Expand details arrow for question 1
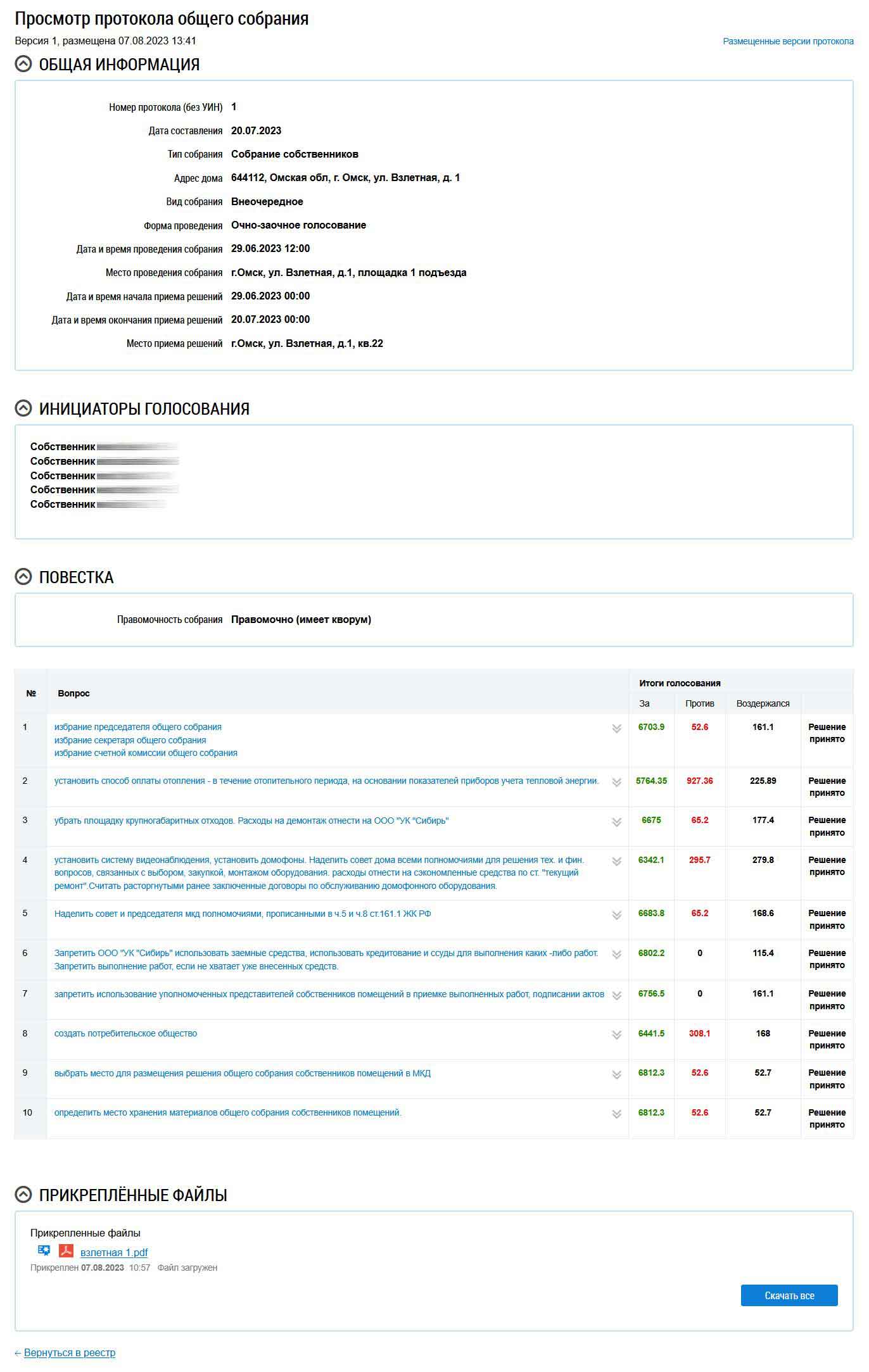 tap(616, 729)
